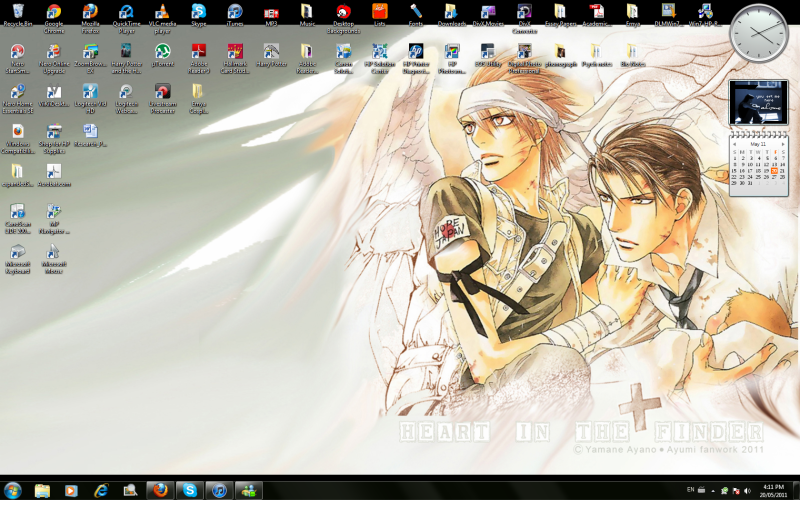Select the MP3 desktop icon
This screenshot has height=519, width=800.
tap(271, 15)
